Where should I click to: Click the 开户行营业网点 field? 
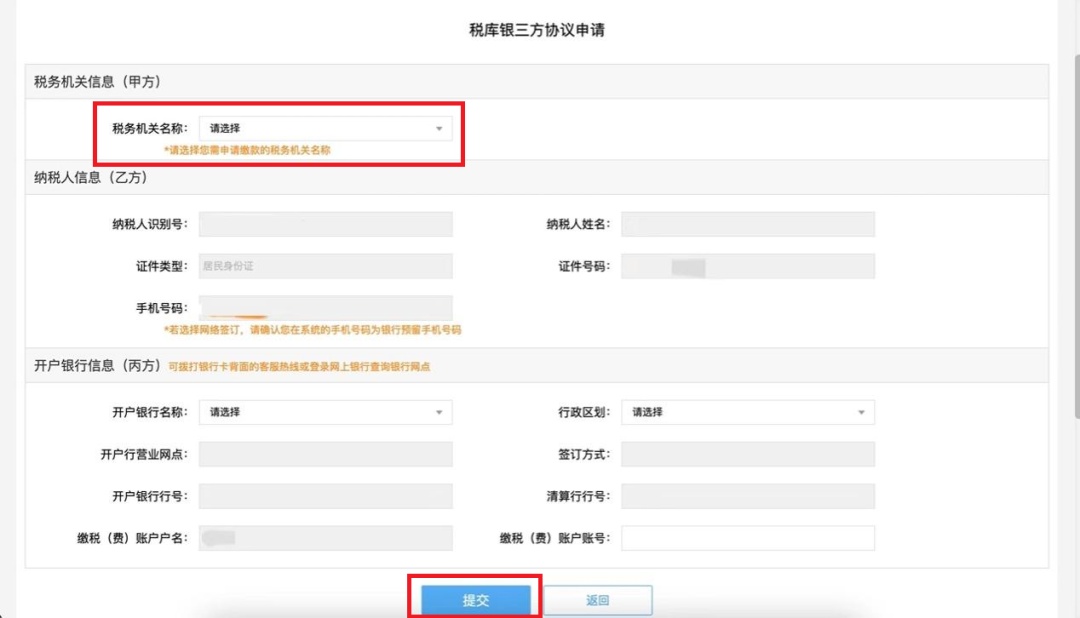pyautogui.click(x=325, y=454)
